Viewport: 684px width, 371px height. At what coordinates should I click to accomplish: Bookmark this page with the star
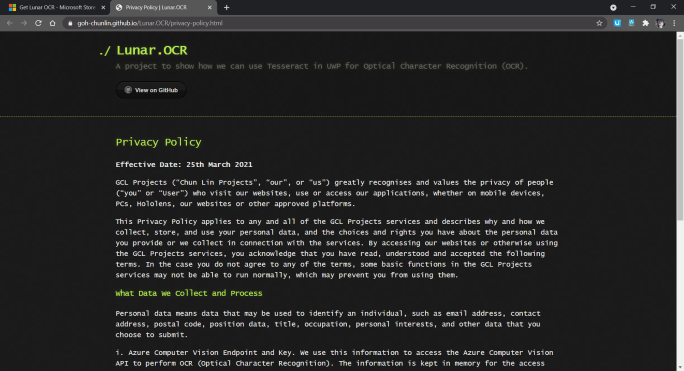[599, 23]
